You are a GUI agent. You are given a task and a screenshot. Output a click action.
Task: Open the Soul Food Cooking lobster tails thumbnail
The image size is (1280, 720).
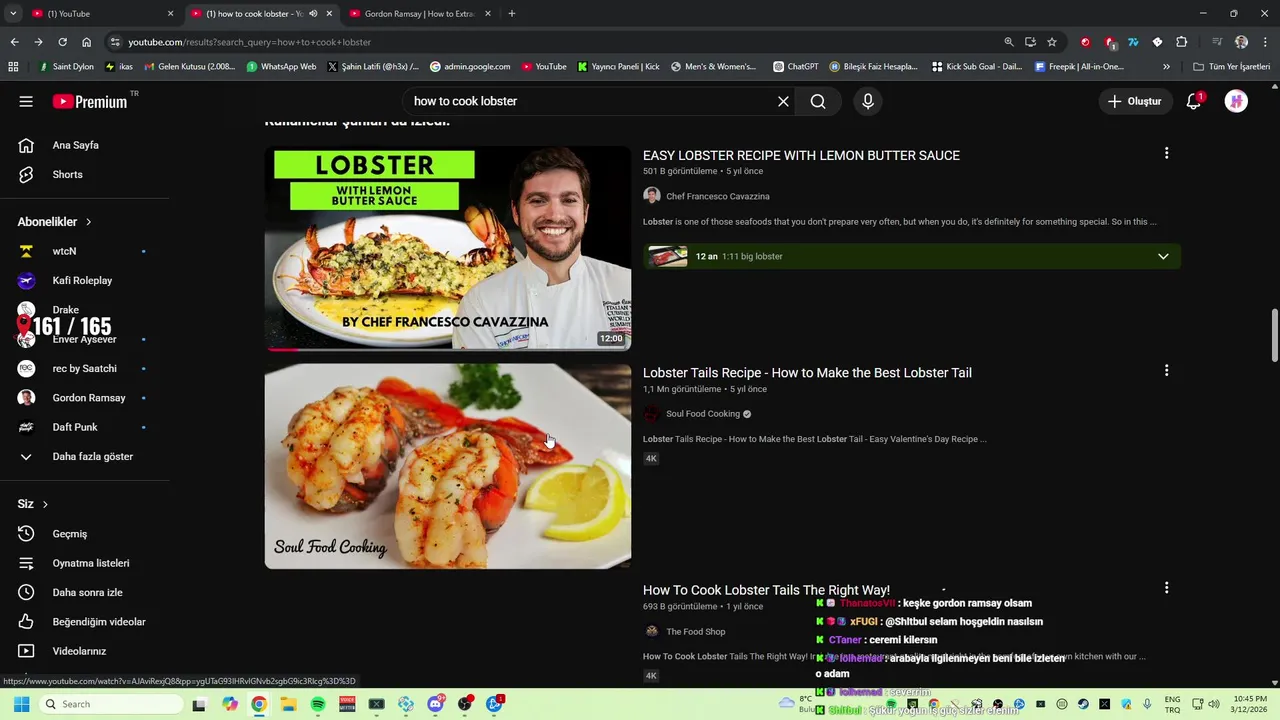pos(447,466)
